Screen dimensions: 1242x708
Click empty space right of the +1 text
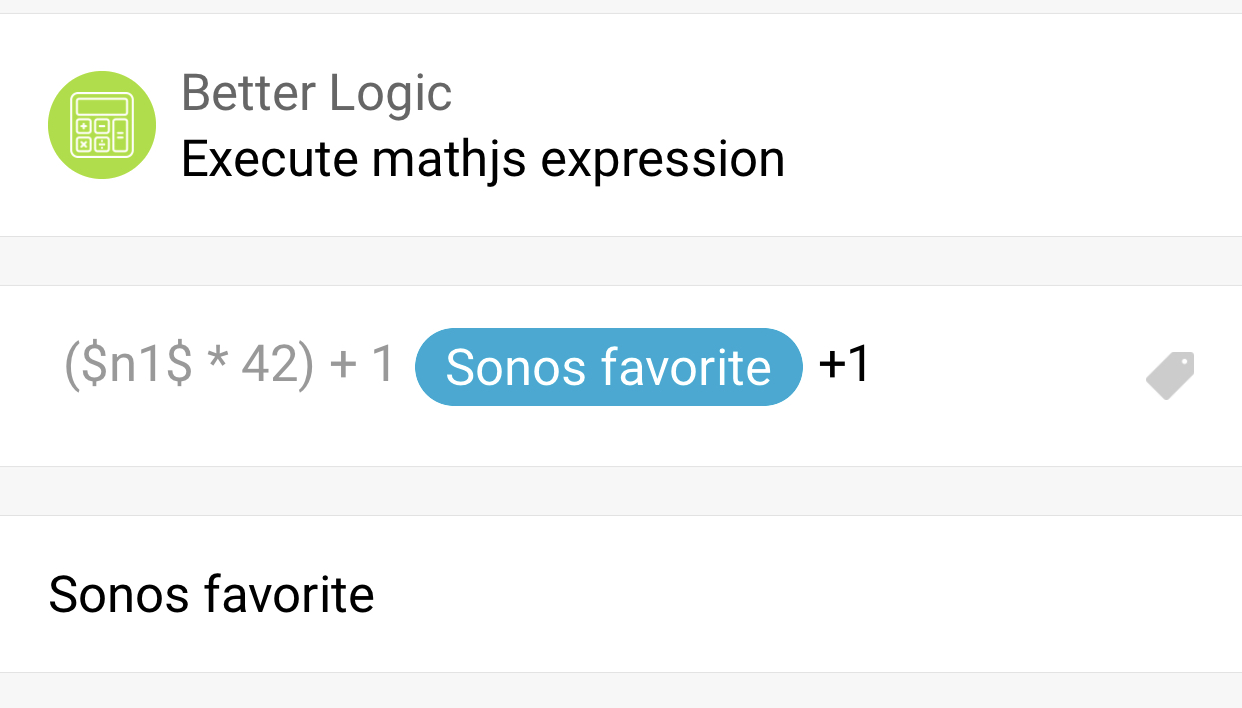coord(1000,366)
